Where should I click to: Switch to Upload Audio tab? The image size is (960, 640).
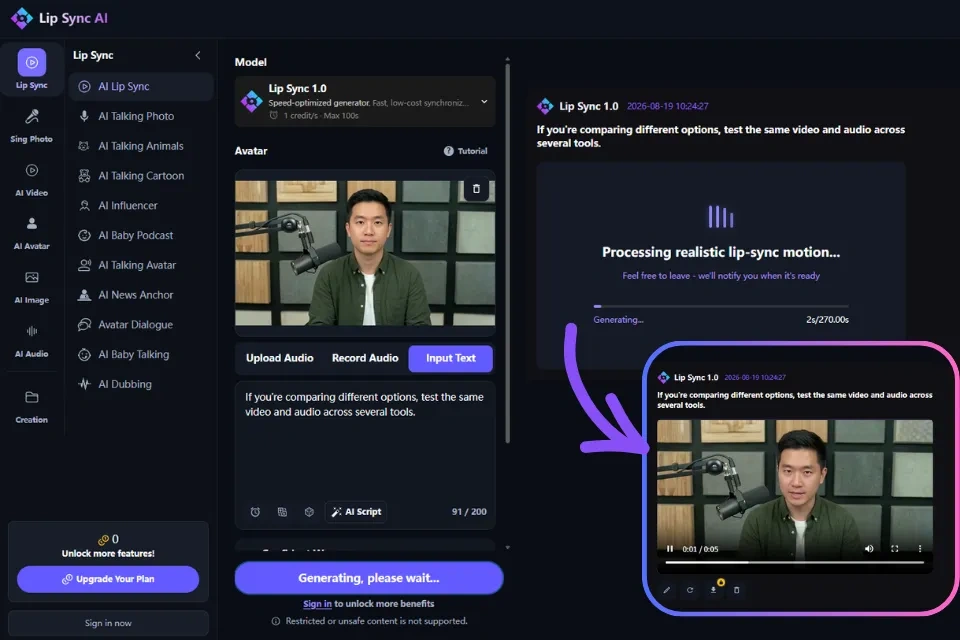coord(280,358)
